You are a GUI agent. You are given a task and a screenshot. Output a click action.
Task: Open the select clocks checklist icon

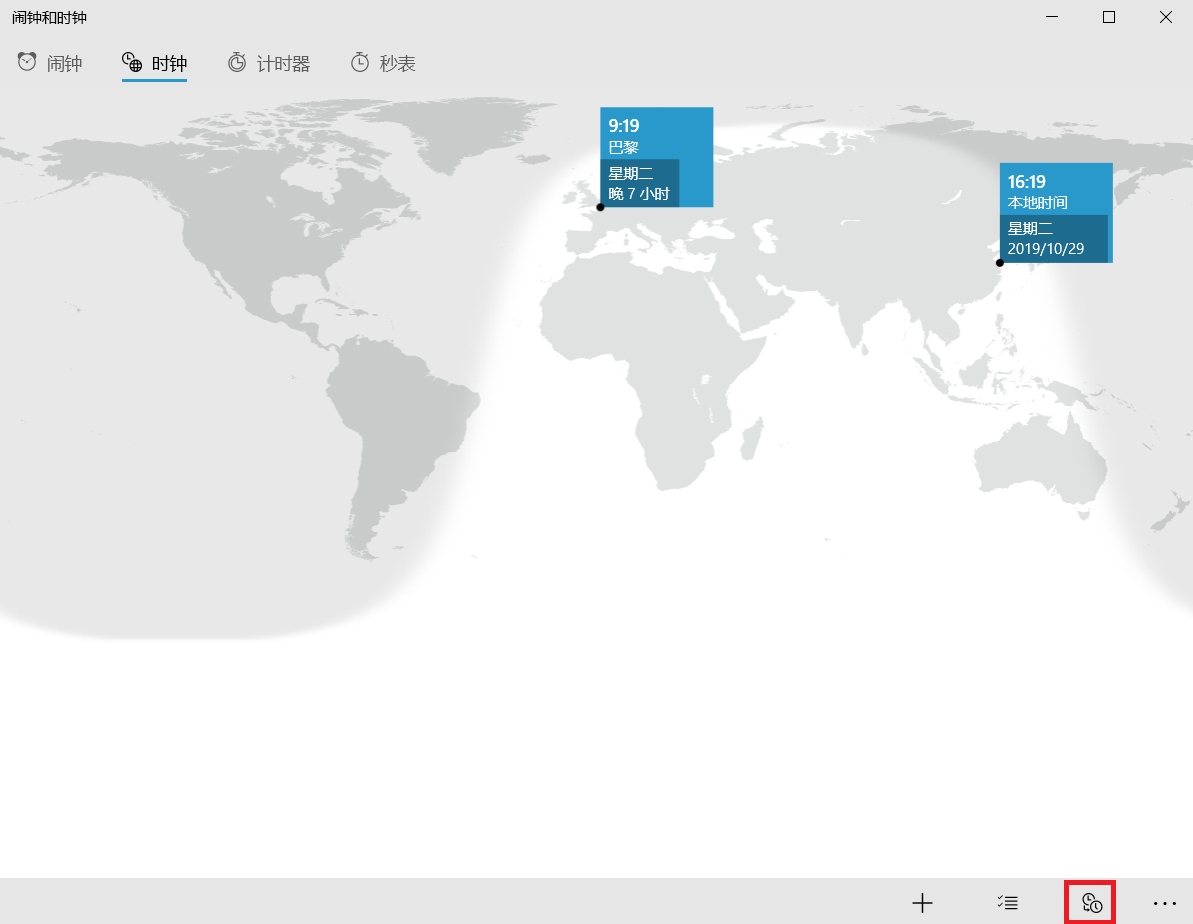[1007, 902]
